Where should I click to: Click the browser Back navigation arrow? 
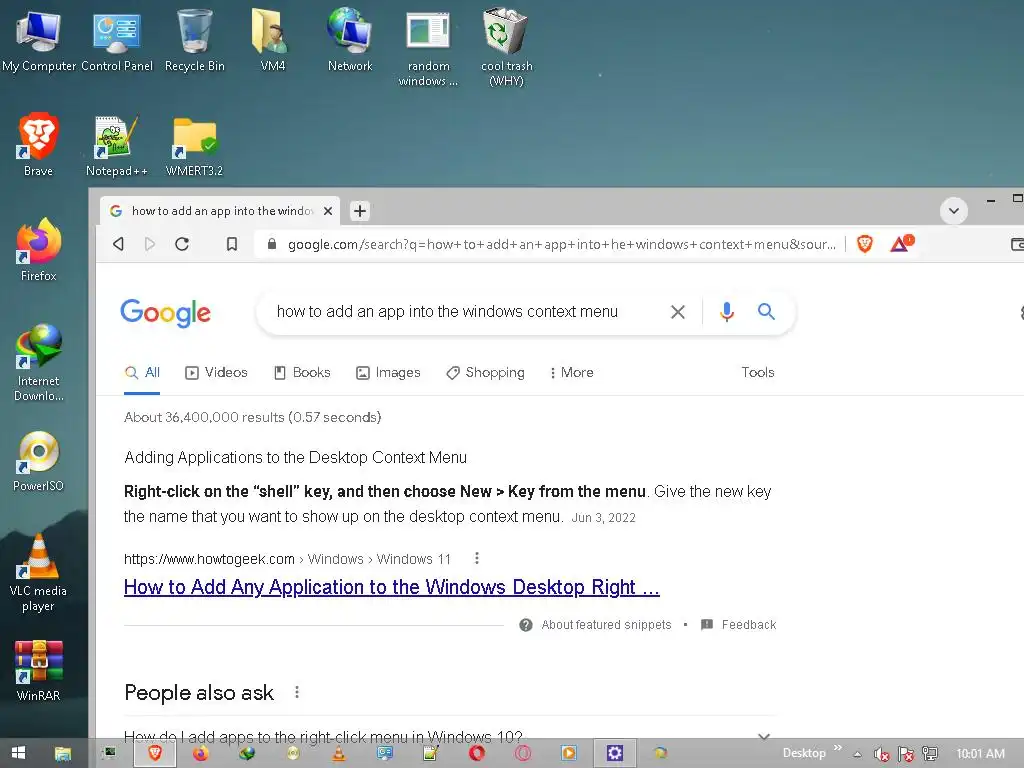click(118, 244)
